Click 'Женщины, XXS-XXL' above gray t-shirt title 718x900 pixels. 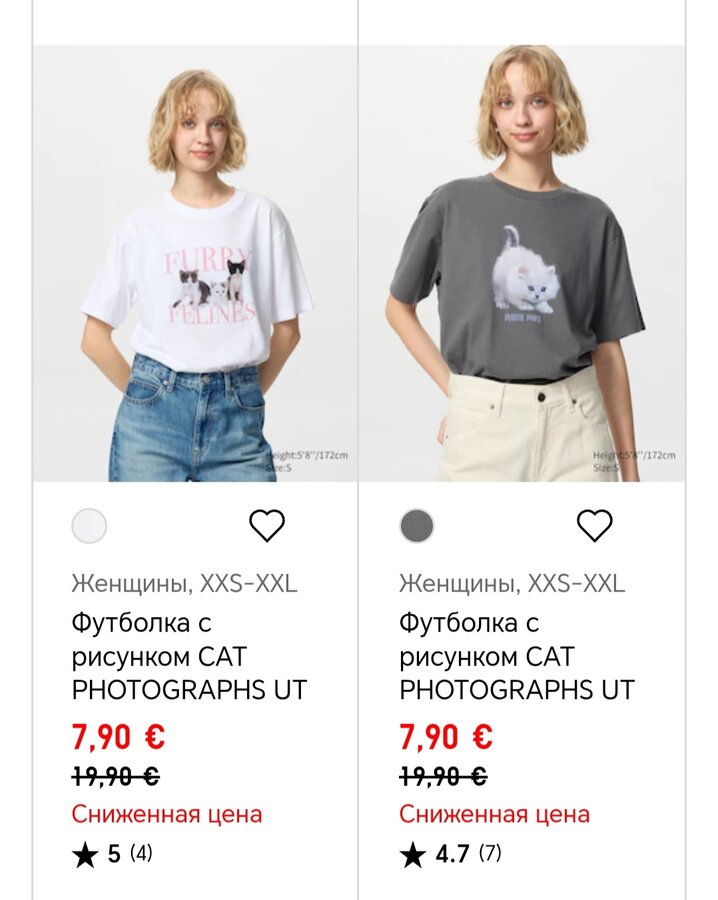pos(512,584)
